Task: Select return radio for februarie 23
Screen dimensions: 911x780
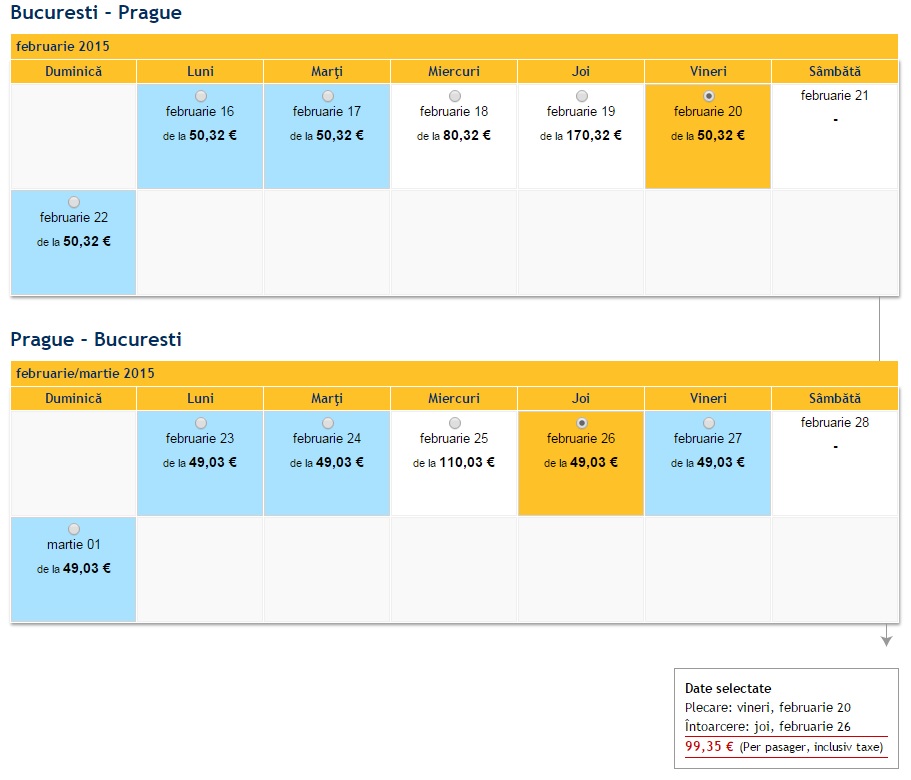Action: pos(201,423)
